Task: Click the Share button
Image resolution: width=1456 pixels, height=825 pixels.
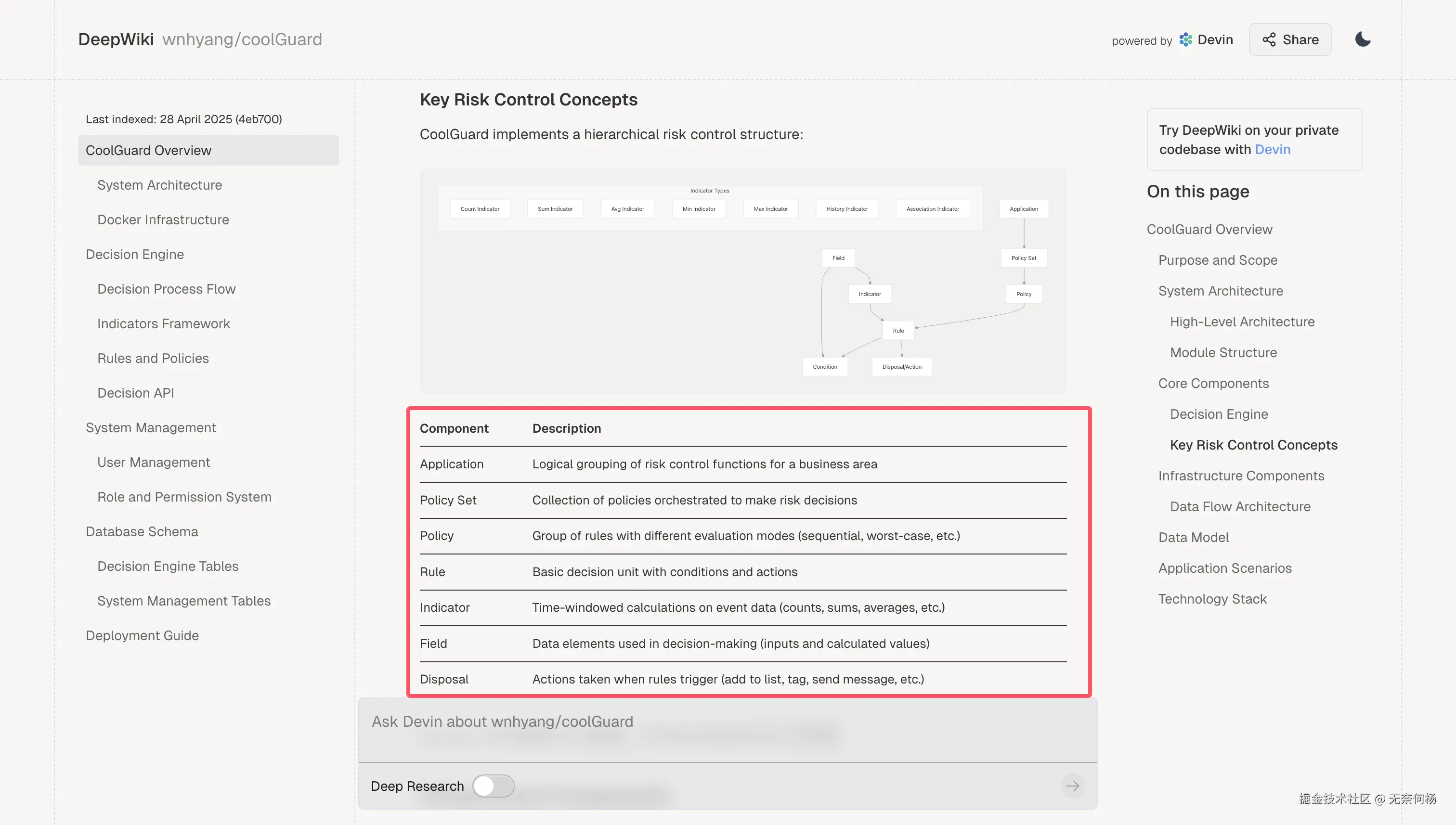Action: (x=1289, y=39)
